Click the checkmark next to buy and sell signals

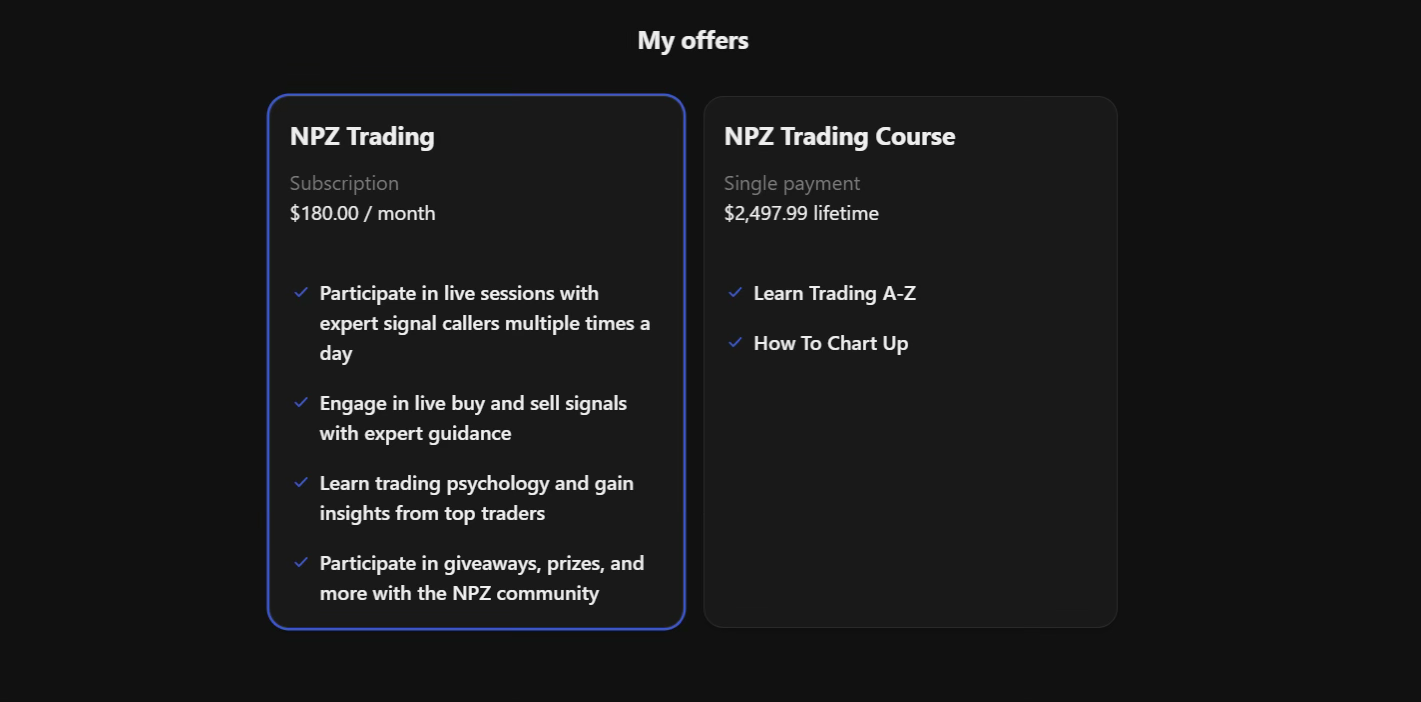pos(301,402)
